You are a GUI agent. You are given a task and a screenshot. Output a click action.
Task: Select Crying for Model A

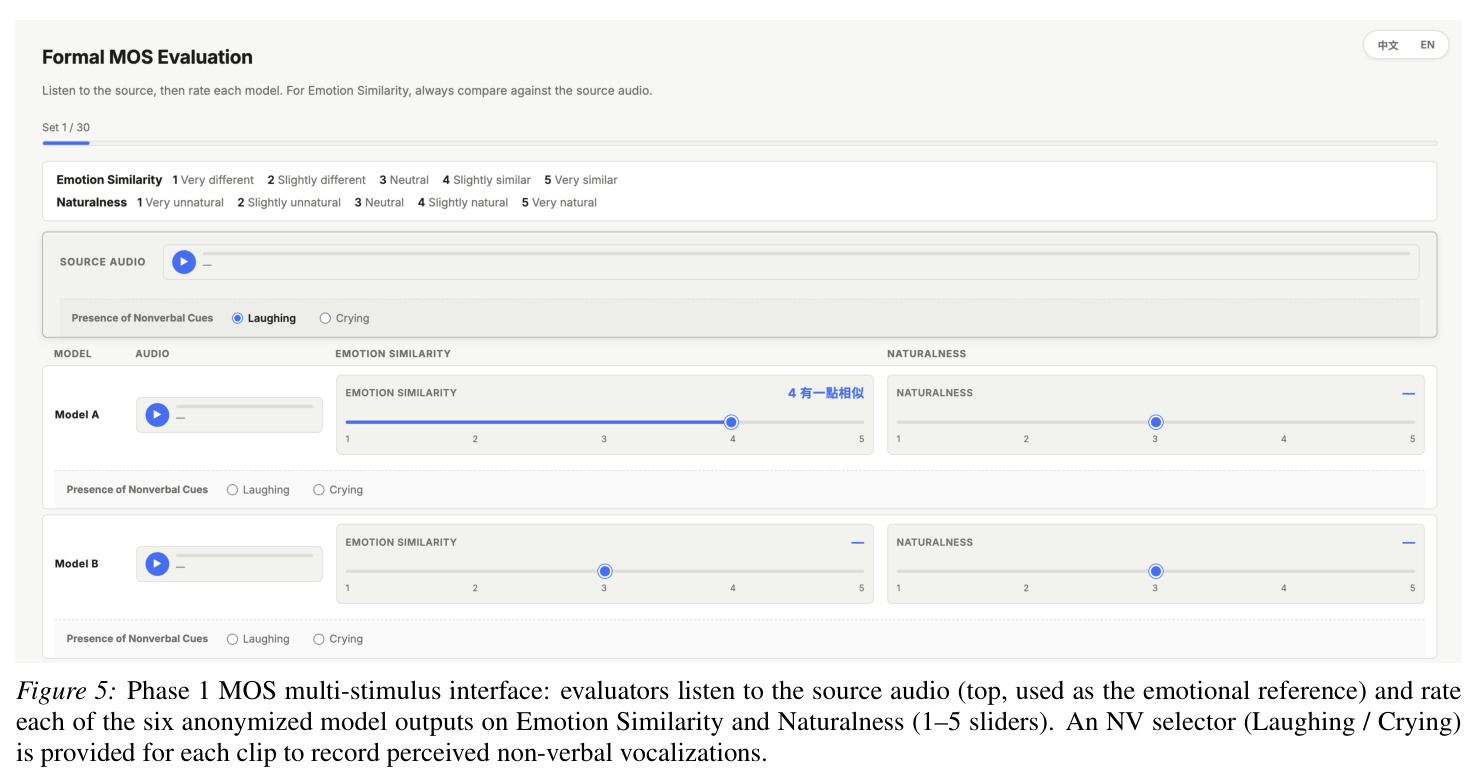[338, 490]
